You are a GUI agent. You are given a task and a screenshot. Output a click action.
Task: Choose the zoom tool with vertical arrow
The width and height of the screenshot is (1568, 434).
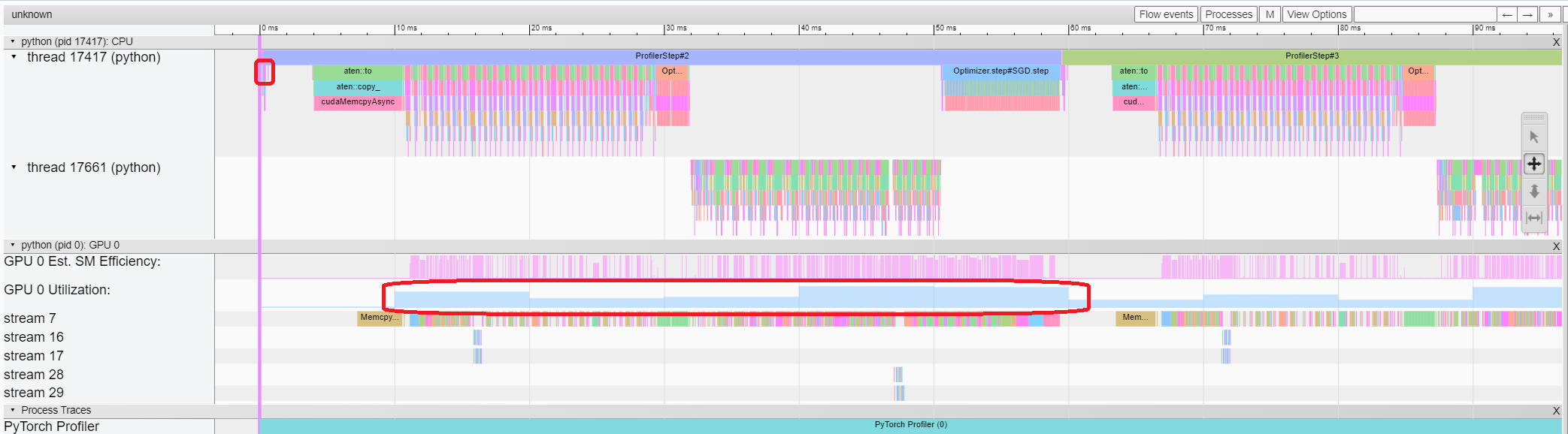pyautogui.click(x=1534, y=191)
